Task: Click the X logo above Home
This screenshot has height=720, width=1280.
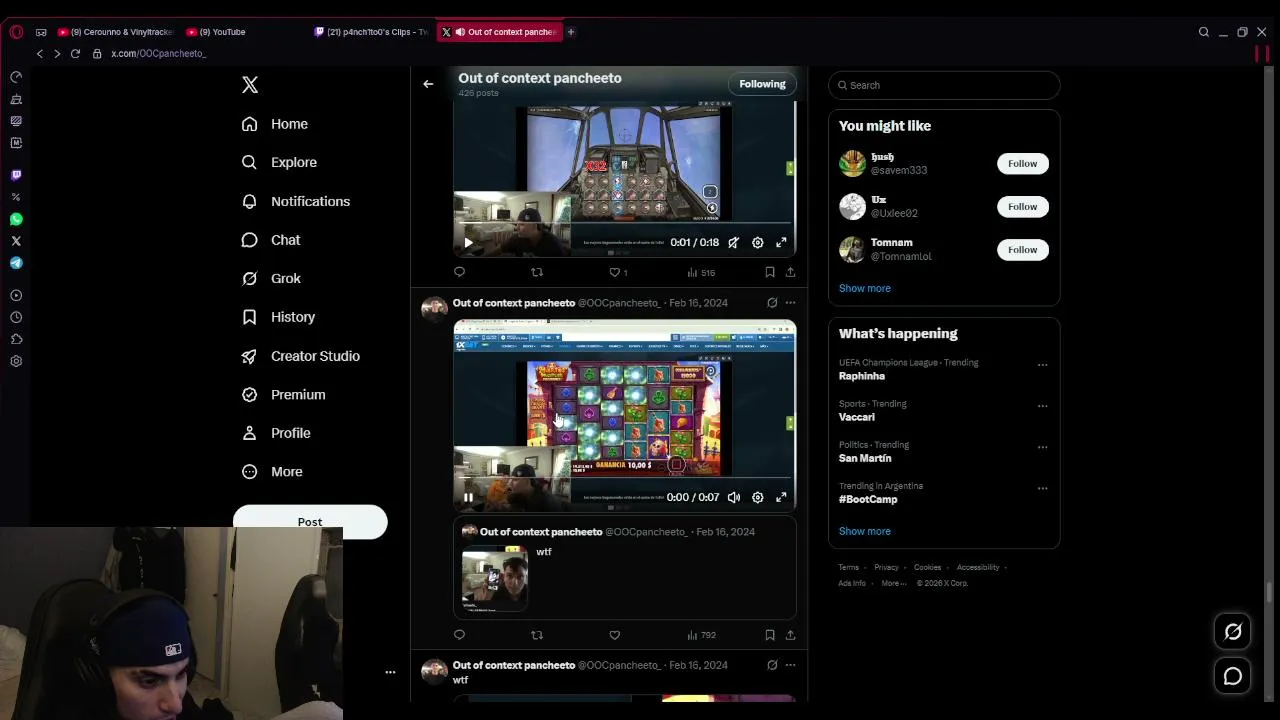Action: [250, 85]
